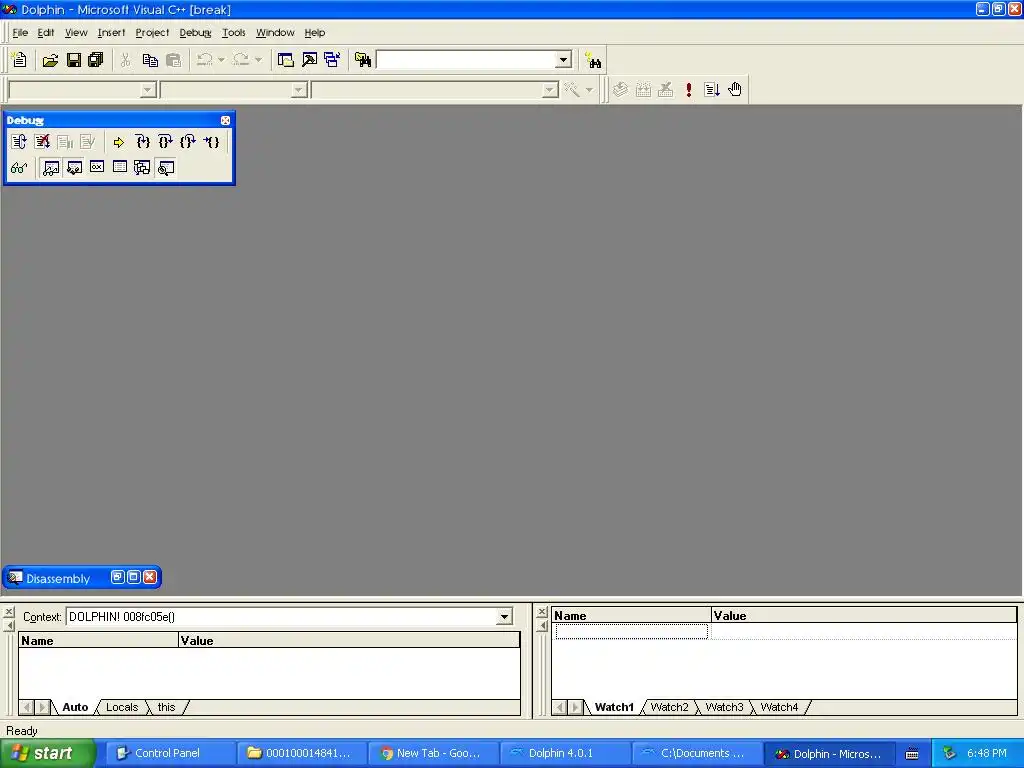The width and height of the screenshot is (1024, 768).
Task: Expand the first WizardBar class combo arrow
Action: click(148, 89)
